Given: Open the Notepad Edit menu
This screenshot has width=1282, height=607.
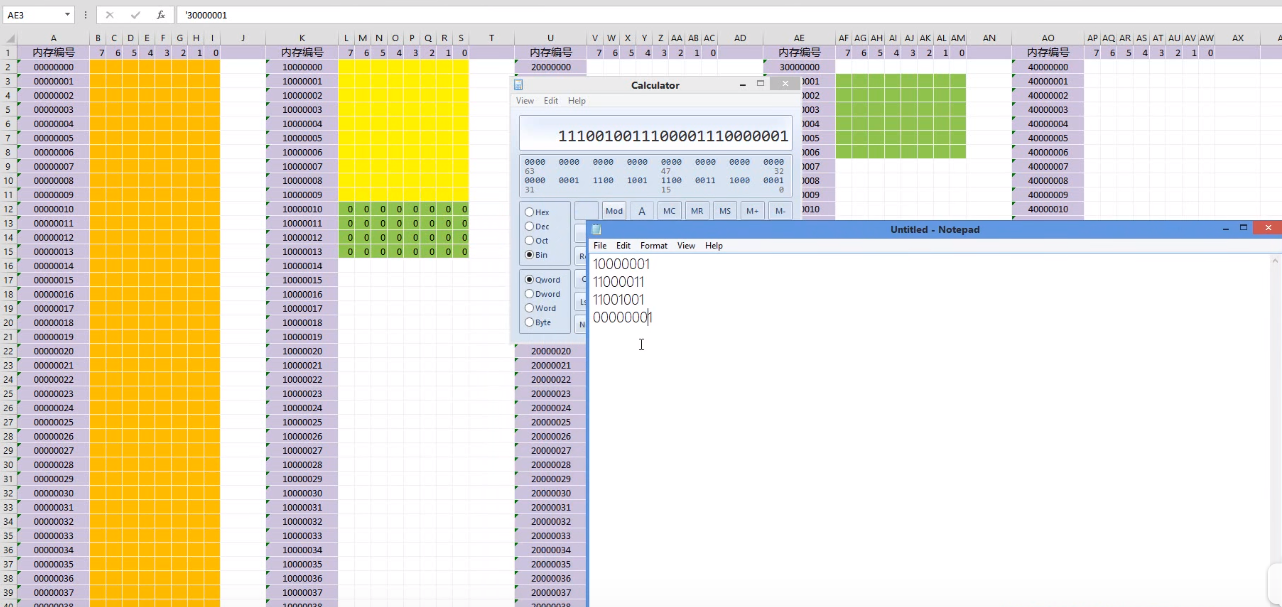Looking at the screenshot, I should click(x=623, y=245).
